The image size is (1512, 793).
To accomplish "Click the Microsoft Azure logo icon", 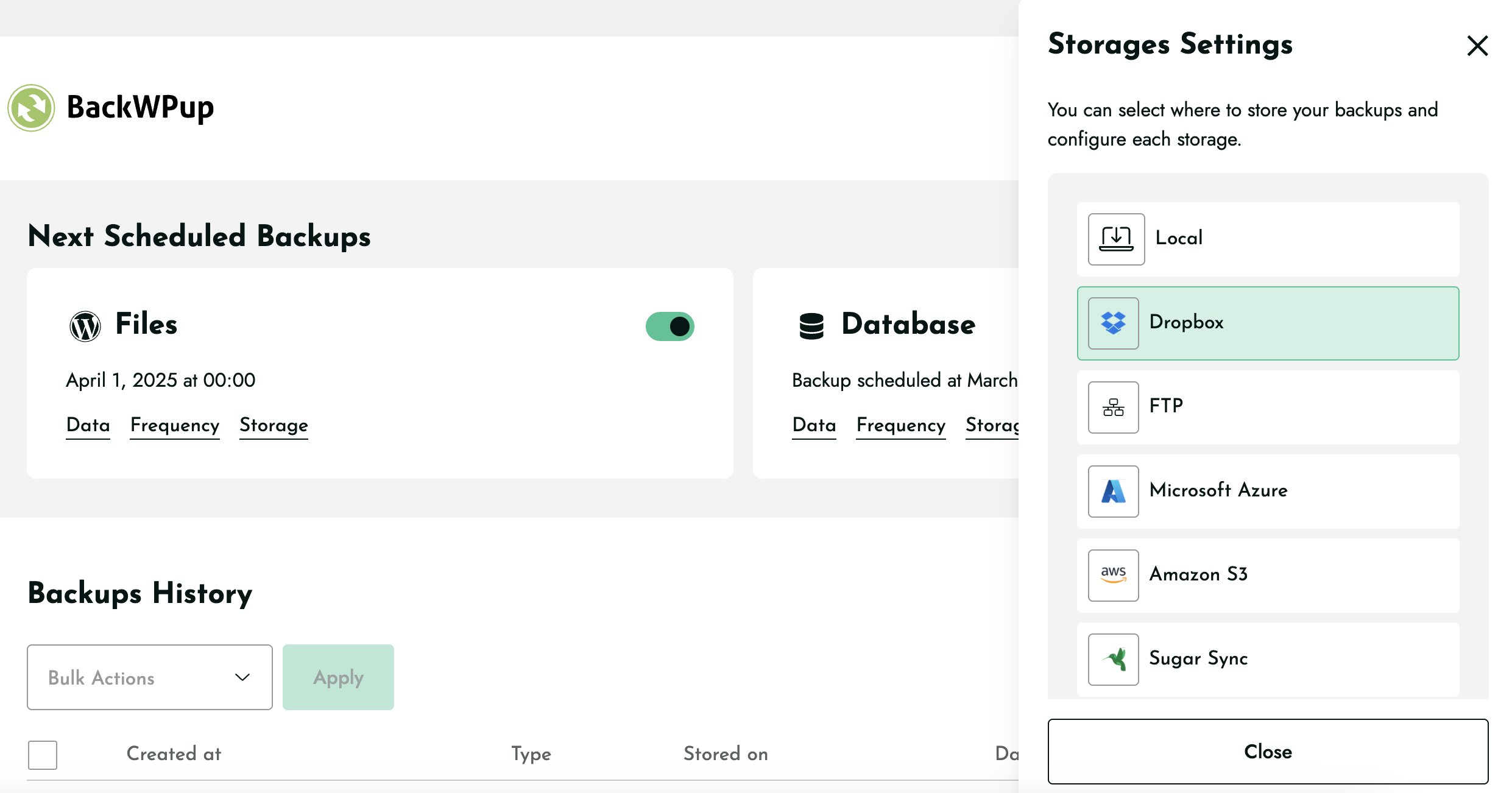I will pyautogui.click(x=1113, y=491).
